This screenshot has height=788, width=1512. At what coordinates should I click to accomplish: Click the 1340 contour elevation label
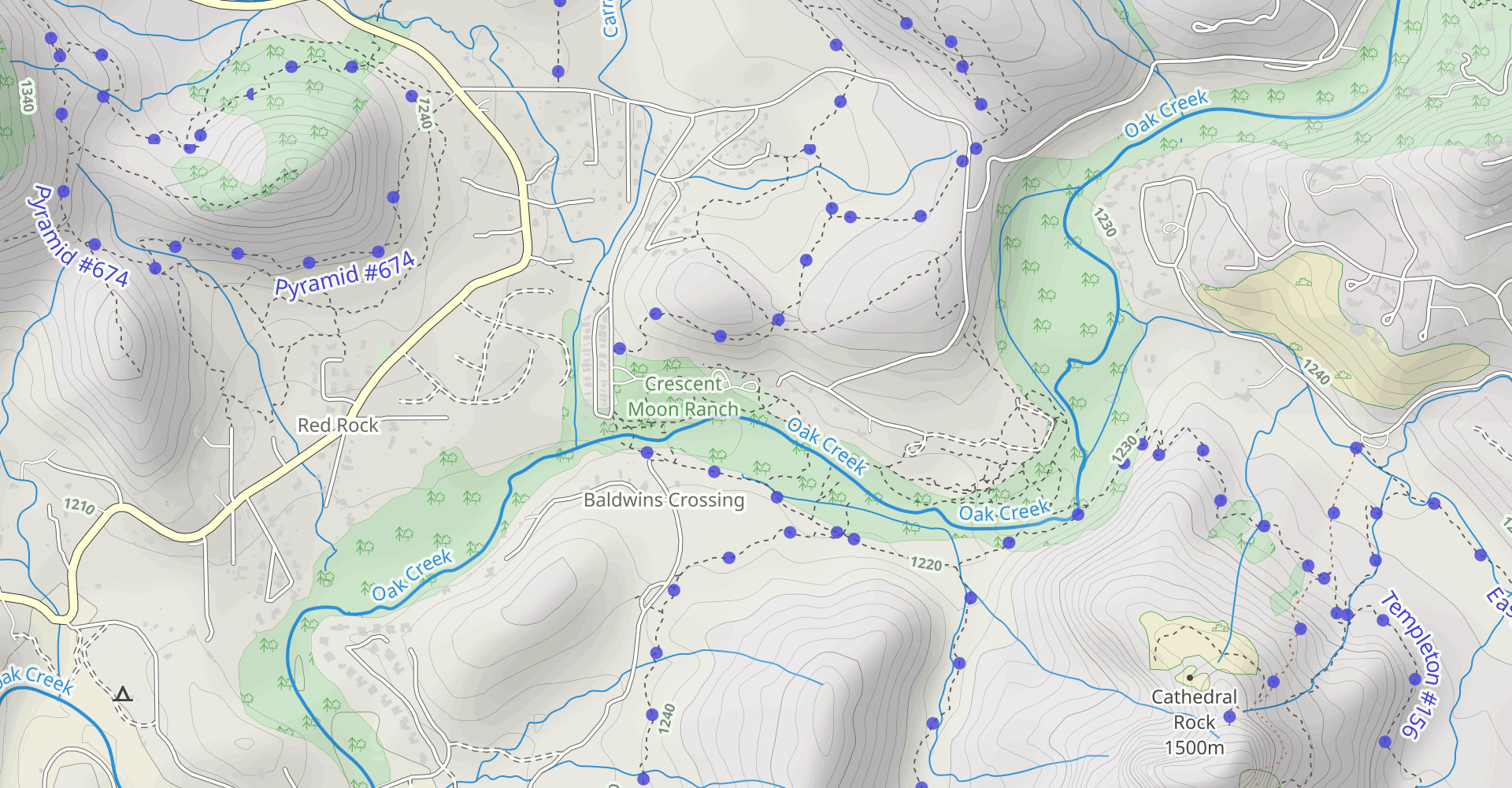(28, 95)
